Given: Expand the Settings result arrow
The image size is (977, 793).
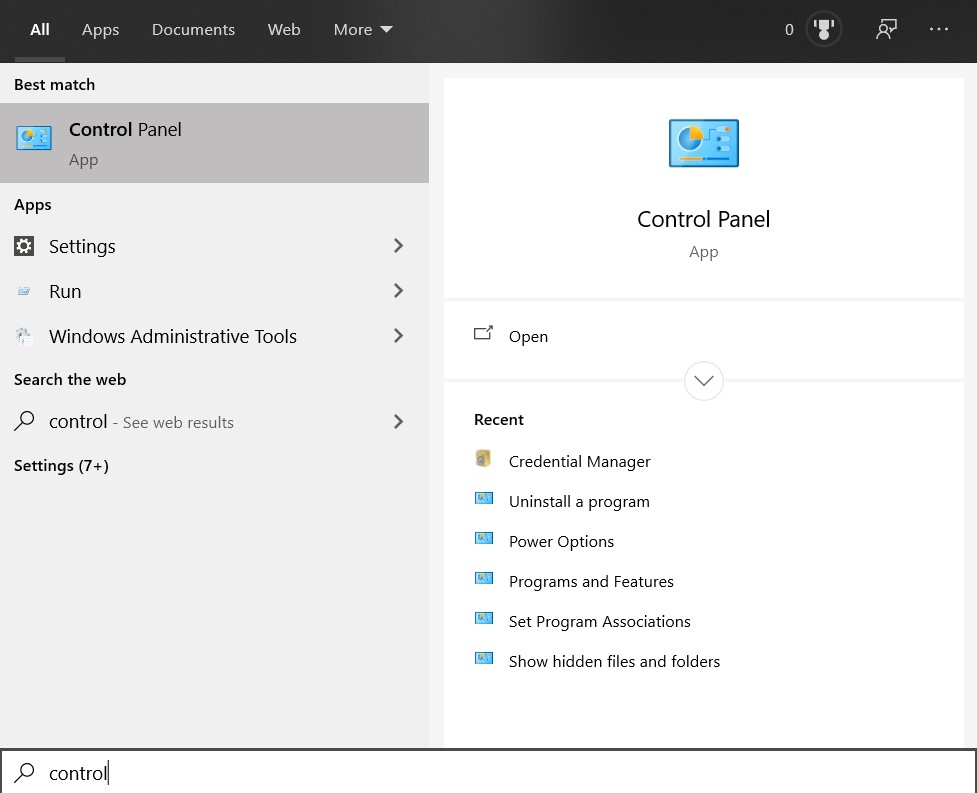Looking at the screenshot, I should pyautogui.click(x=398, y=246).
